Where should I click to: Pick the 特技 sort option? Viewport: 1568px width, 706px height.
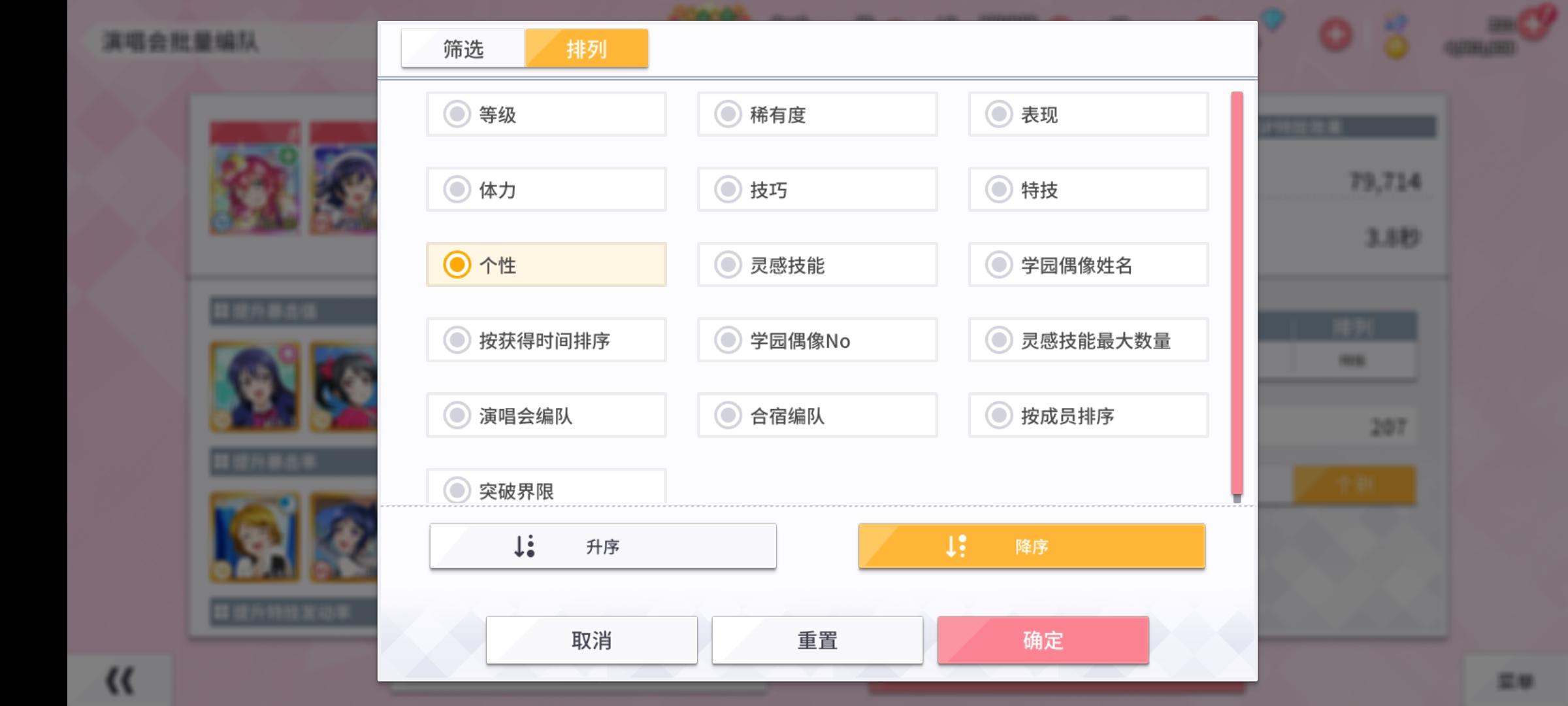[x=1088, y=190]
